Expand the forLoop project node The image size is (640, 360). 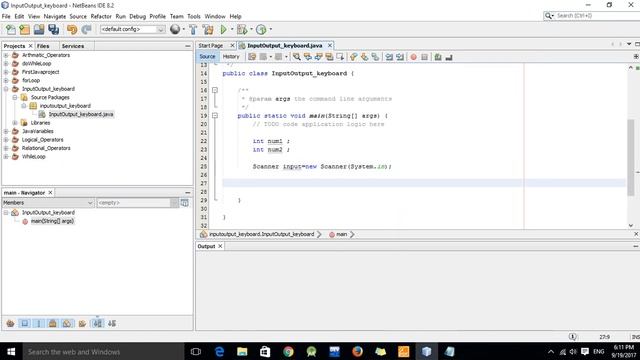pyautogui.click(x=6, y=80)
